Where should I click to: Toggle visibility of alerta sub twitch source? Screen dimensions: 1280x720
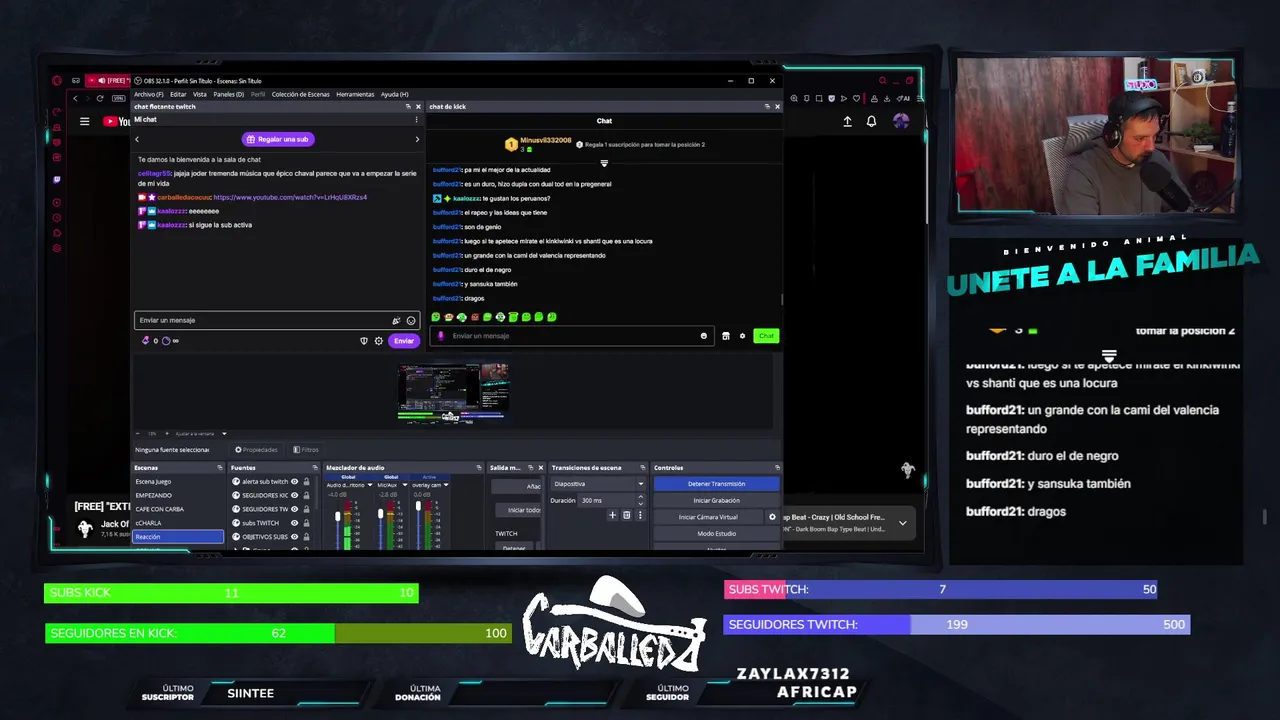point(294,481)
